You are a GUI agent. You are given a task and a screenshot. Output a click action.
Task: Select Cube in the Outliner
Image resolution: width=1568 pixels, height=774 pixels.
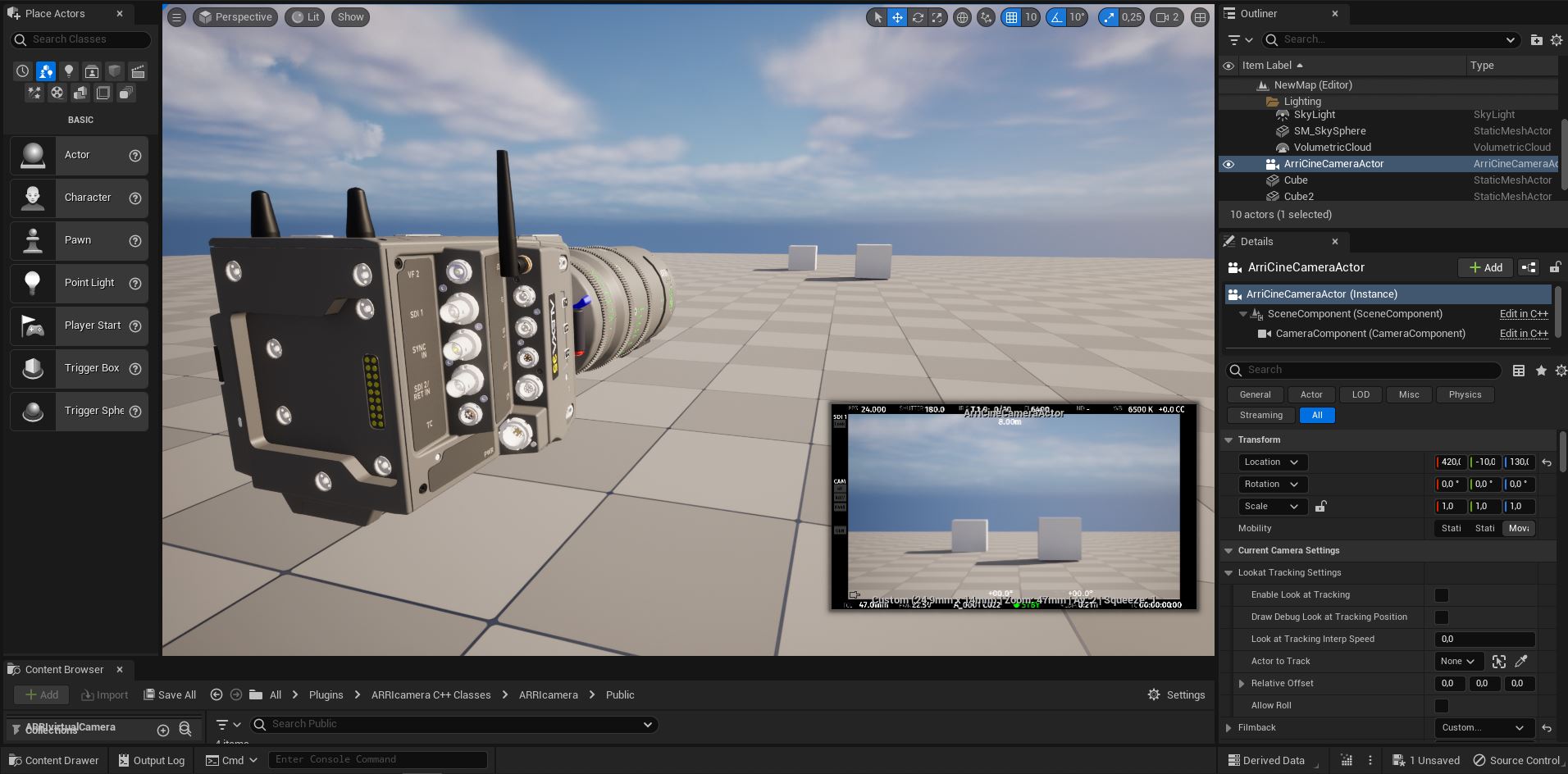(x=1296, y=180)
